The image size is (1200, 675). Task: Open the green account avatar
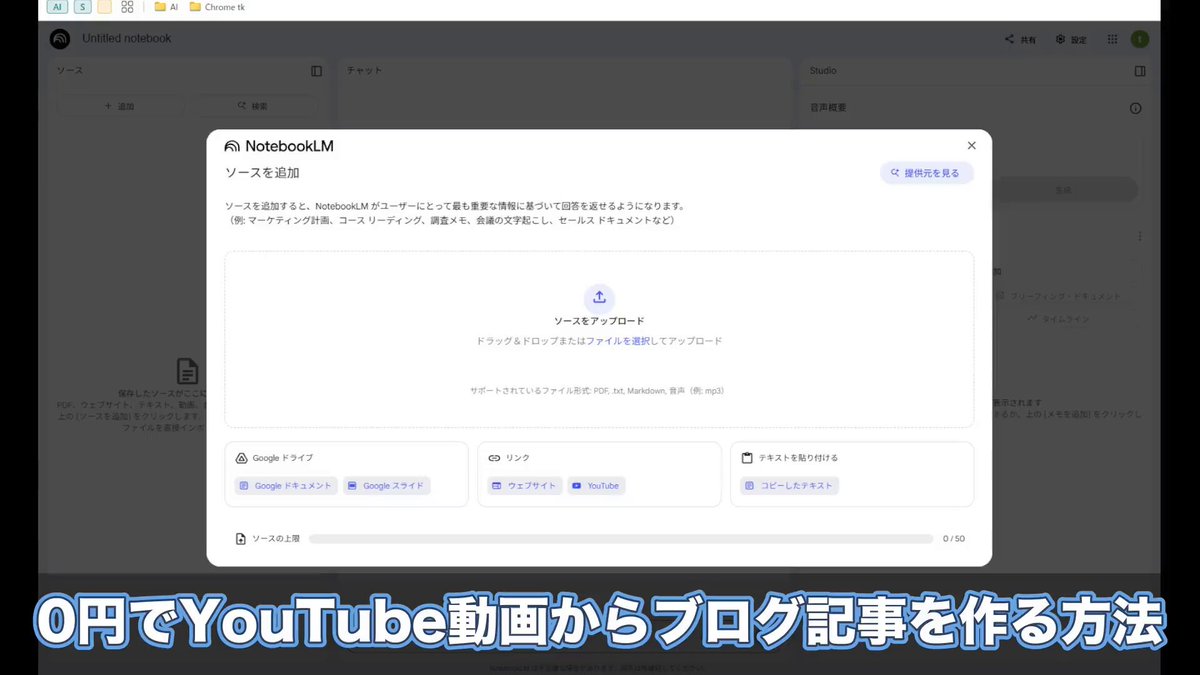coord(1140,40)
